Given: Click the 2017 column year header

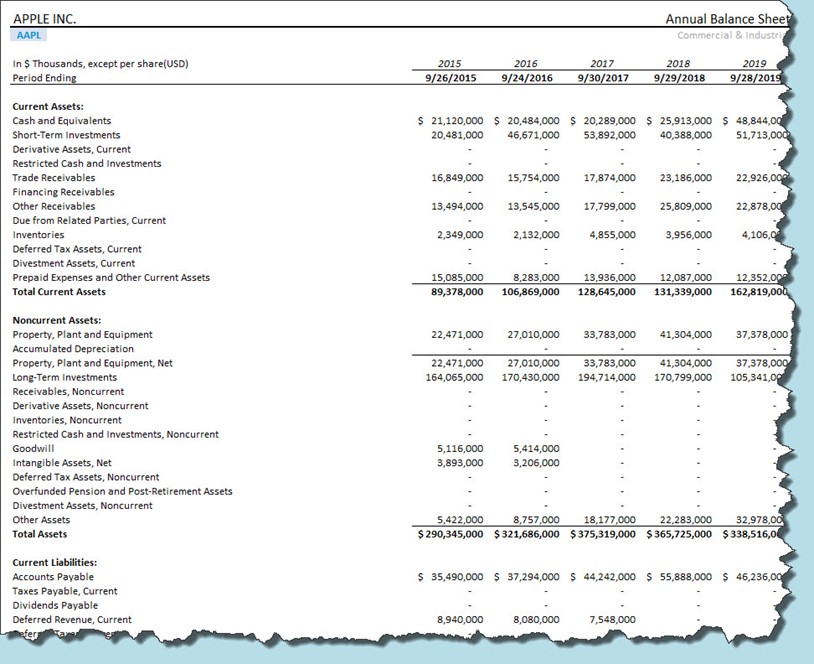Looking at the screenshot, I should [602, 64].
